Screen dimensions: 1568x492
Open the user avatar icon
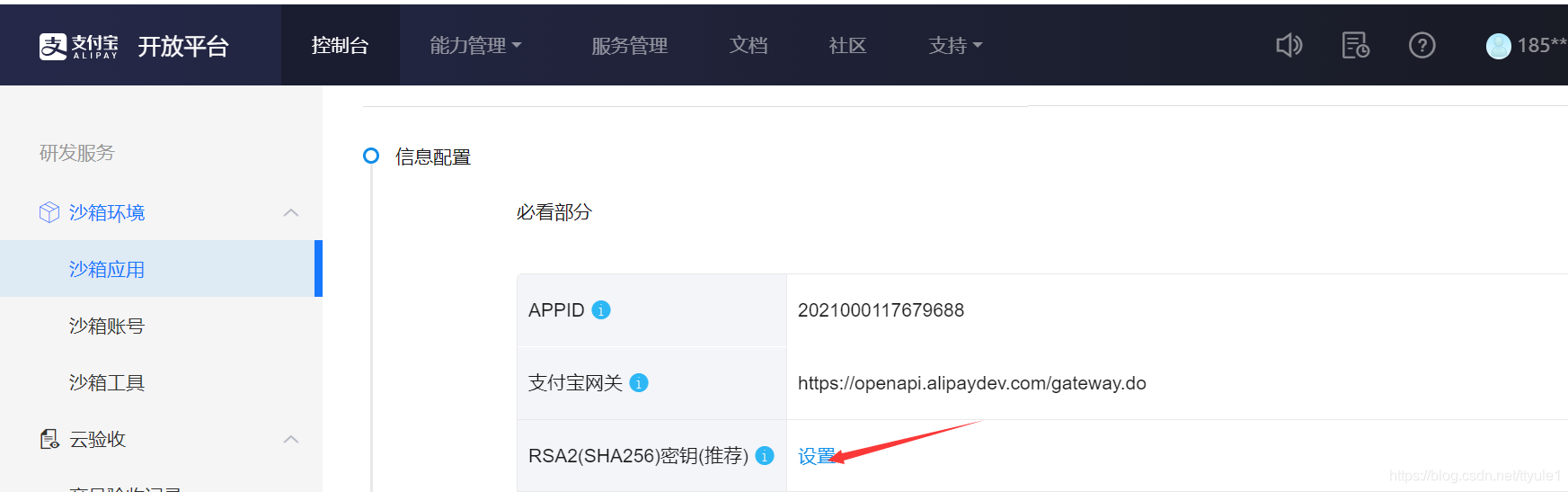[1498, 46]
